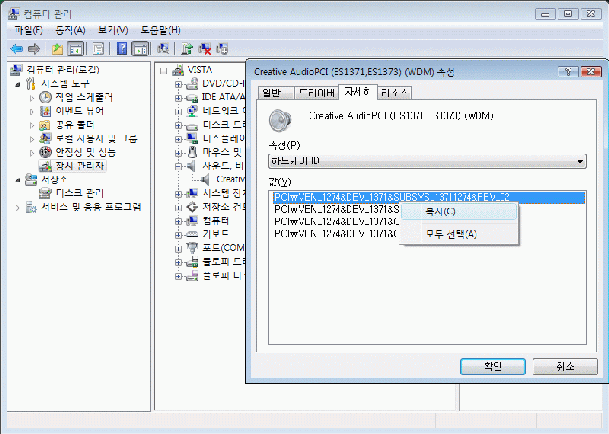Click the Cancel (취소) button
This screenshot has height=434, width=609.
tap(565, 366)
